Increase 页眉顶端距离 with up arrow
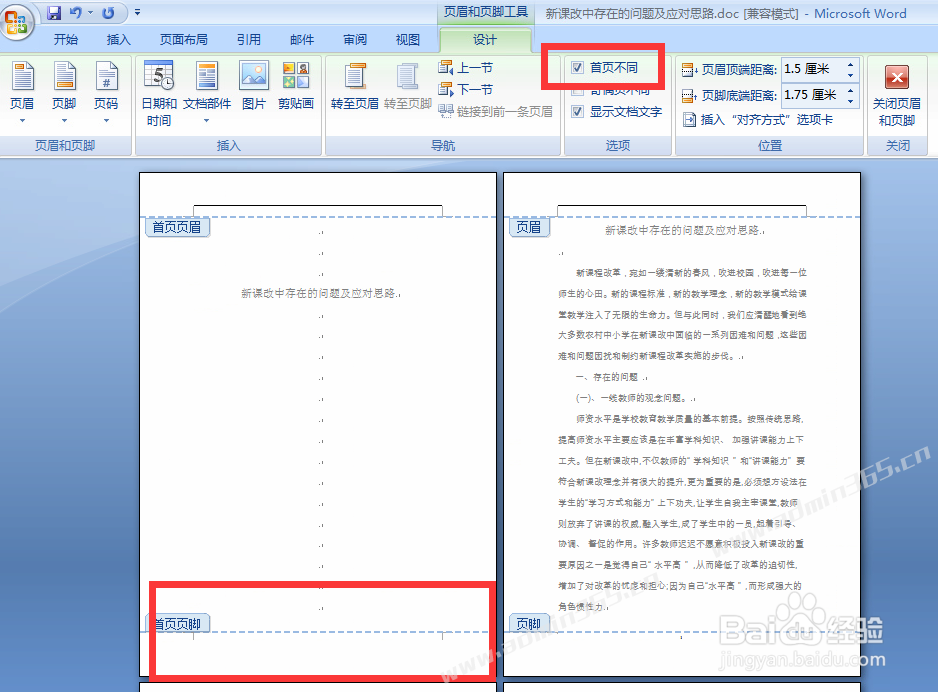The height and width of the screenshot is (692, 938). pos(850,64)
